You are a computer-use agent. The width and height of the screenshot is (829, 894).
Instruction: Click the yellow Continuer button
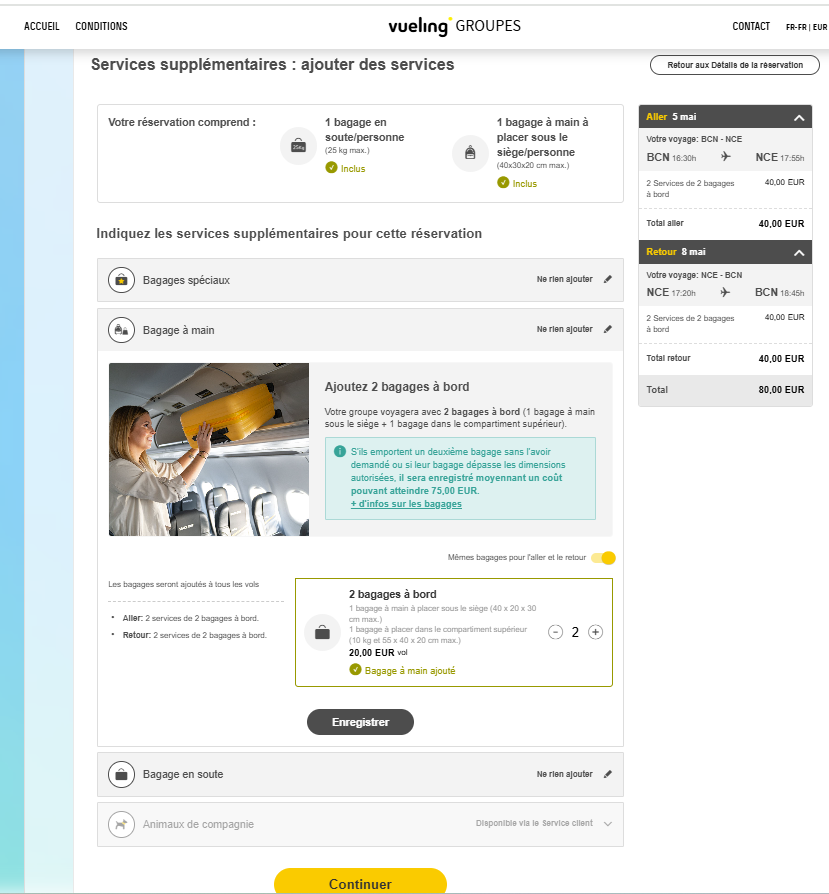[360, 883]
